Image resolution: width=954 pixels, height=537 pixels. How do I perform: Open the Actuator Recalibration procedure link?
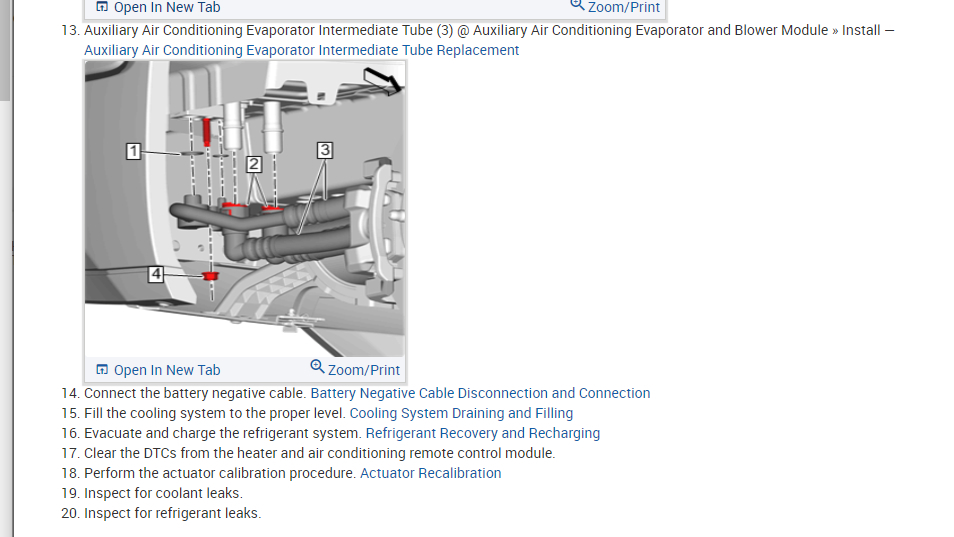point(431,473)
